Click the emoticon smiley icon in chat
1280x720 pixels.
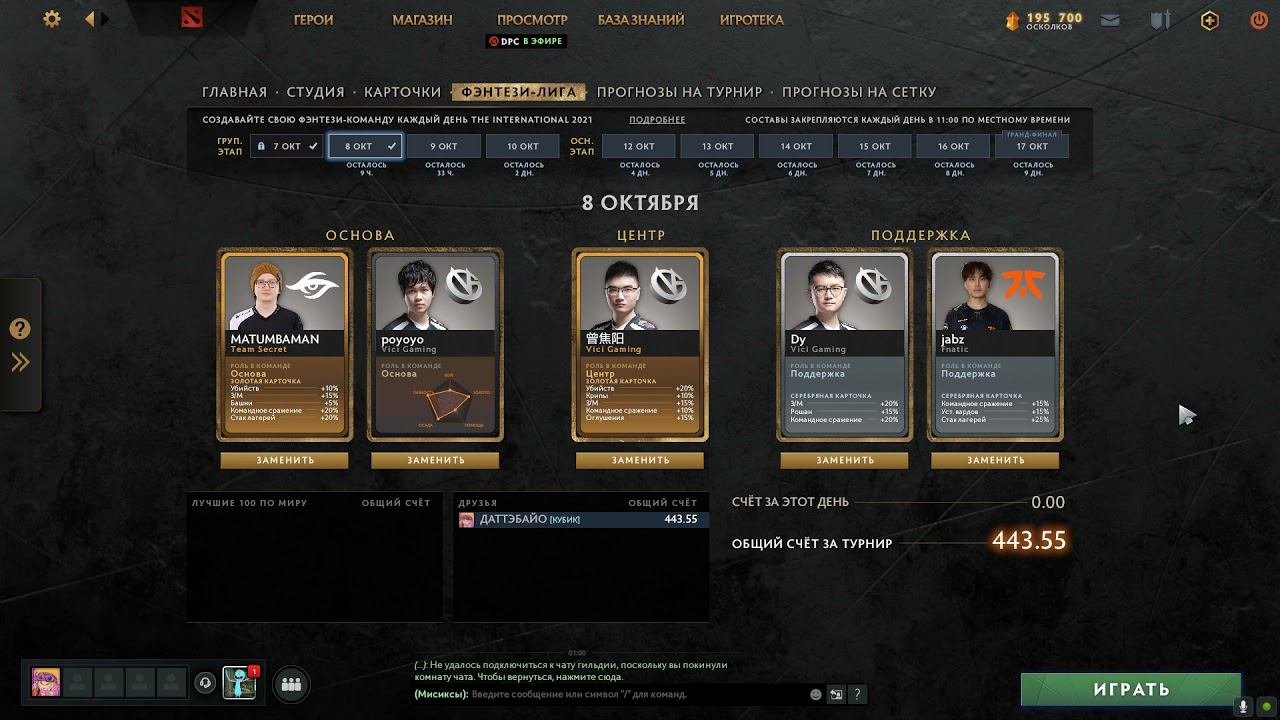coord(816,694)
